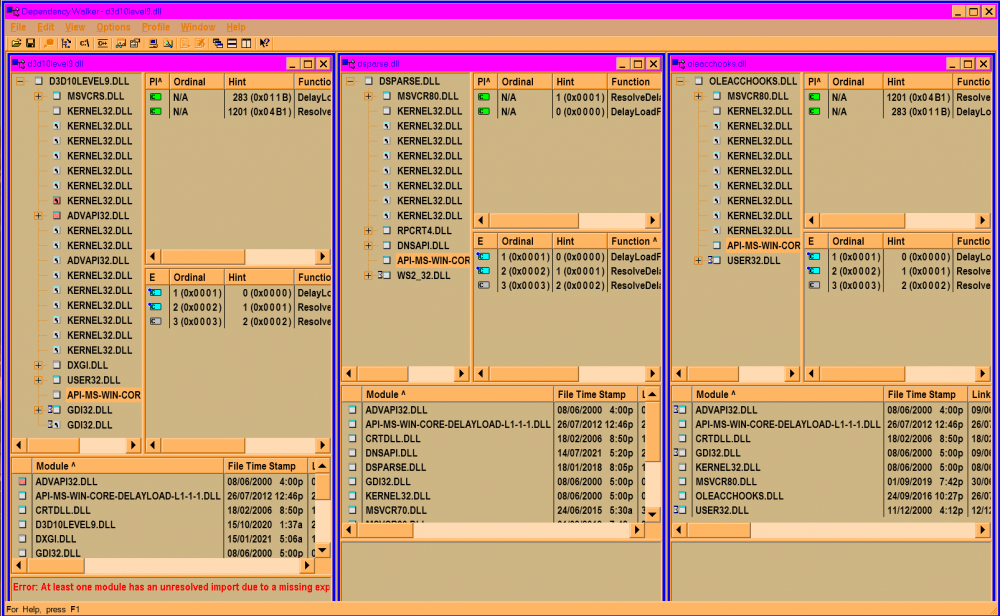Open the Options menu
1000x616 pixels.
point(113,27)
